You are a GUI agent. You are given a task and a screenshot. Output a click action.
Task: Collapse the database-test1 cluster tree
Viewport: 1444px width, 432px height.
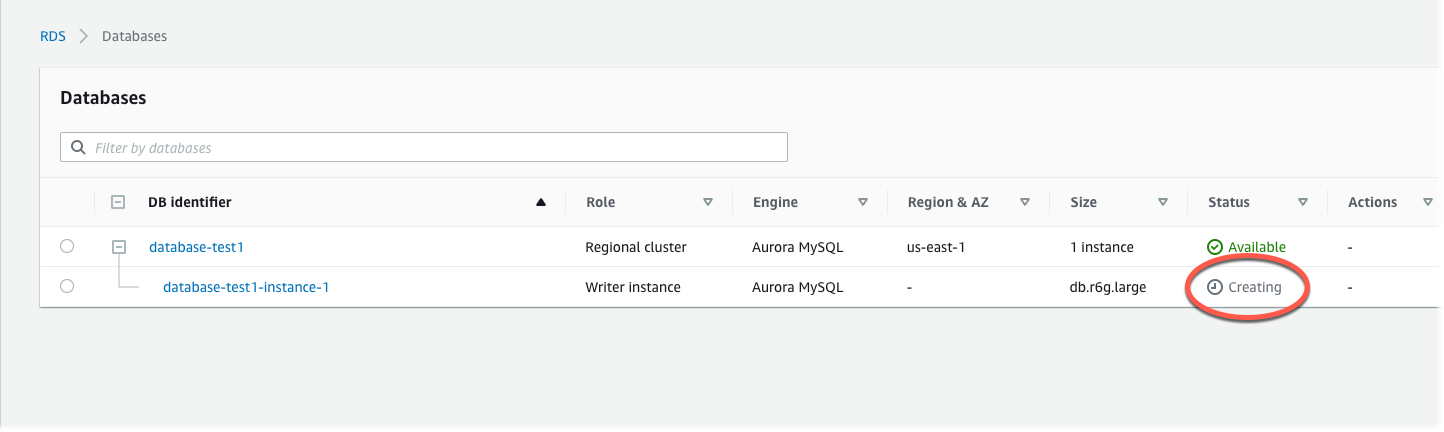pos(118,246)
